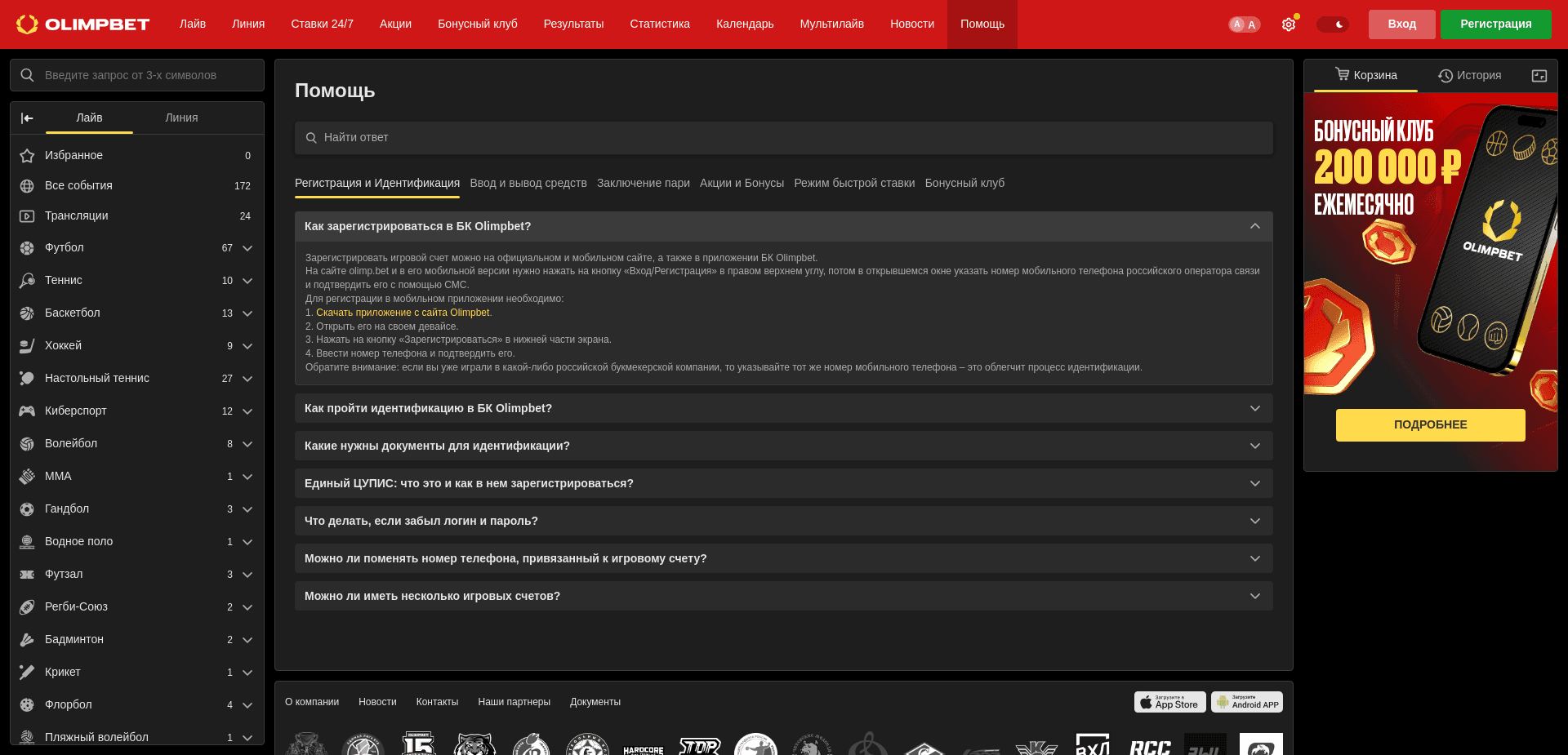Viewport: 1568px width, 755px height.
Task: Click the picture-in-picture icon beside История
Action: pyautogui.click(x=1539, y=76)
